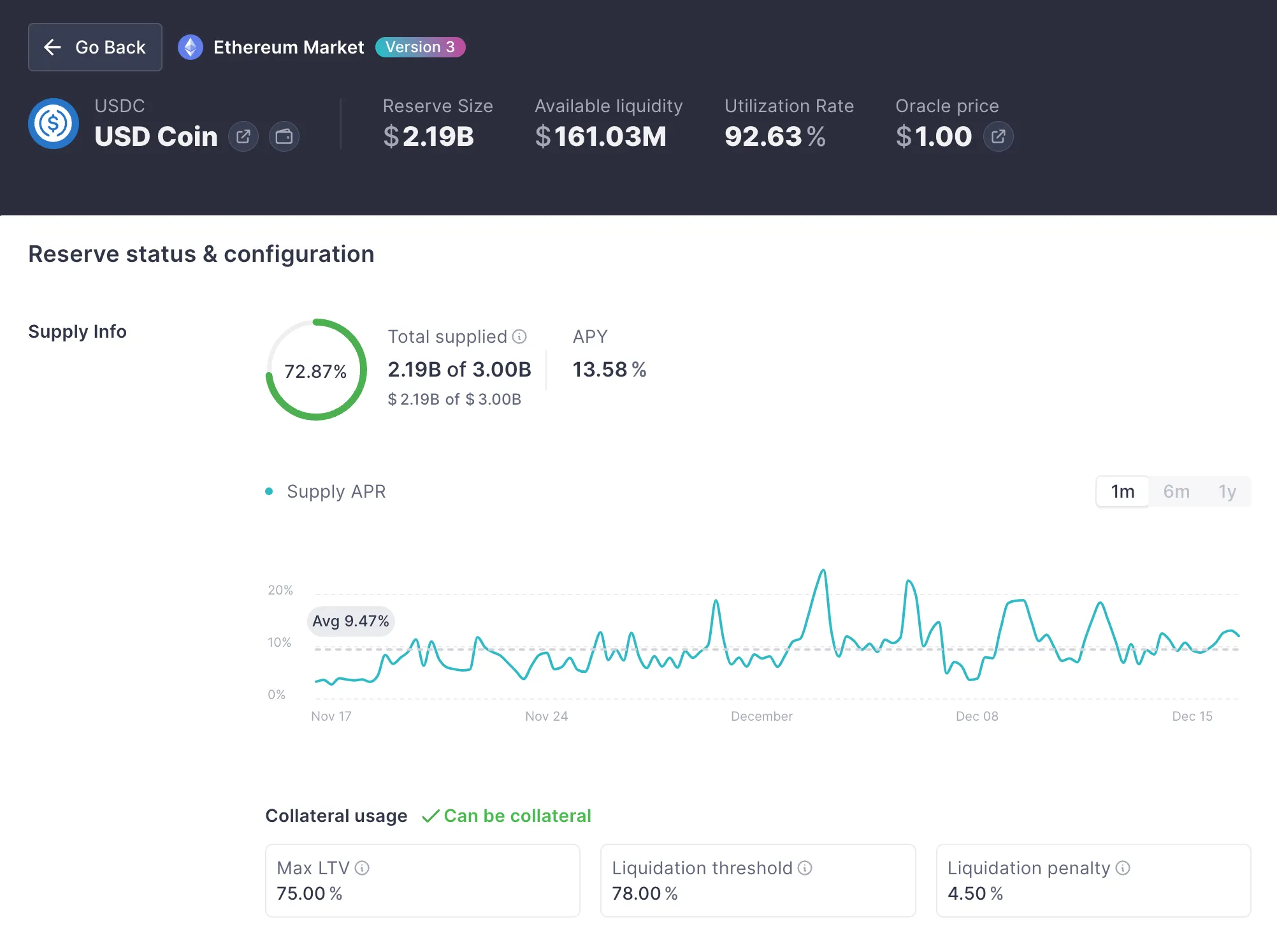
Task: Click the Avg 9.47% chart label
Action: pos(350,621)
